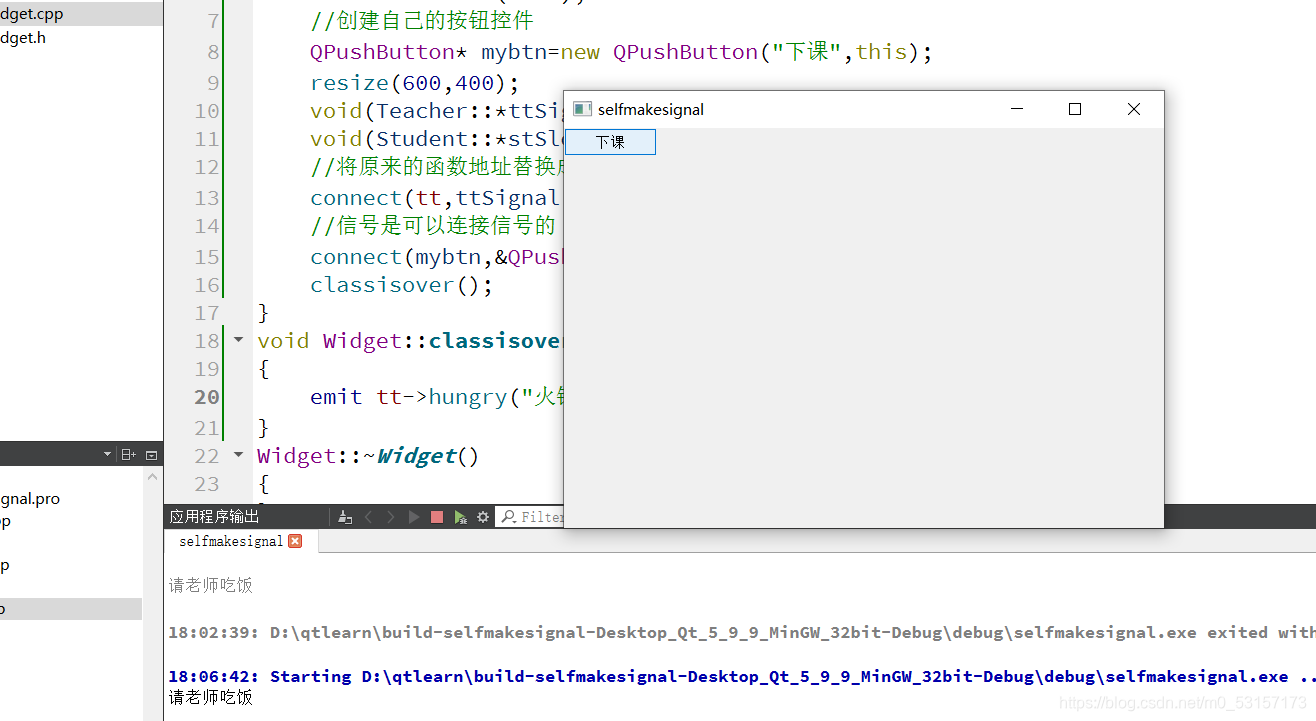Minimize the selfmakesignal window
This screenshot has width=1316, height=721.
pos(1017,109)
